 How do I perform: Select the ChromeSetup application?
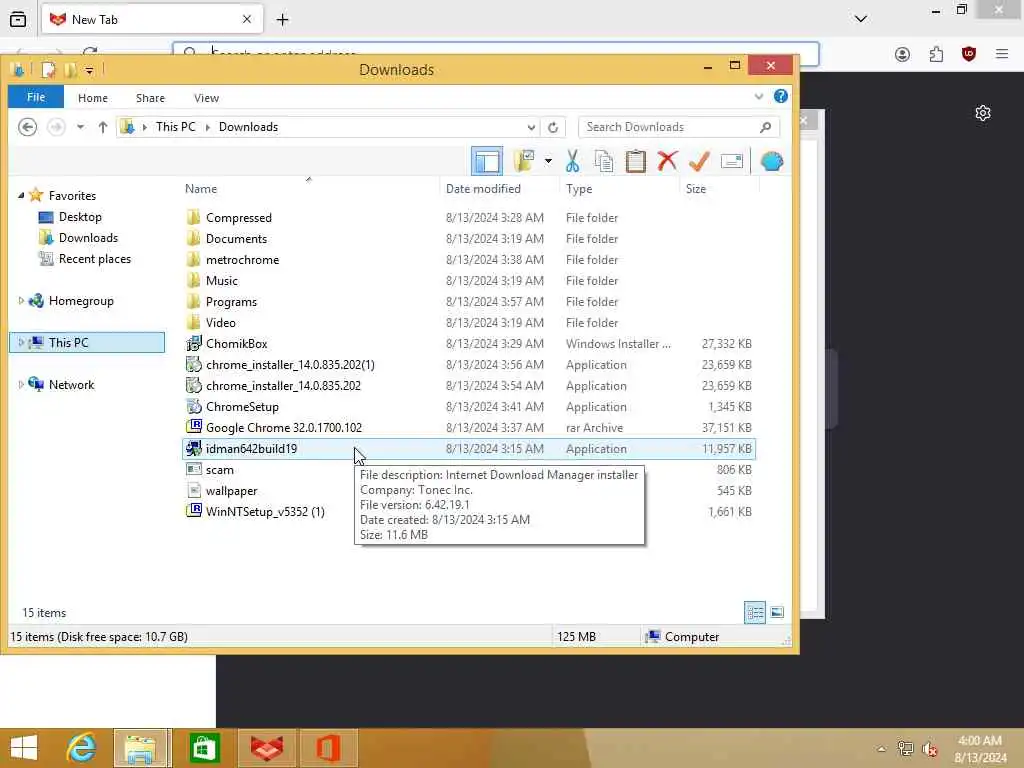click(x=242, y=406)
